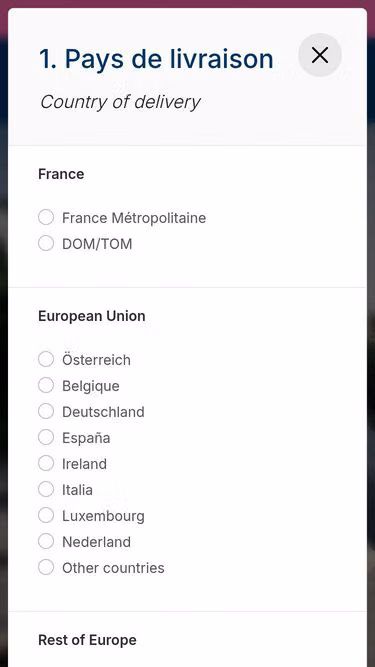The height and width of the screenshot is (667, 375).
Task: Select Luxembourg radio option
Action: click(46, 516)
